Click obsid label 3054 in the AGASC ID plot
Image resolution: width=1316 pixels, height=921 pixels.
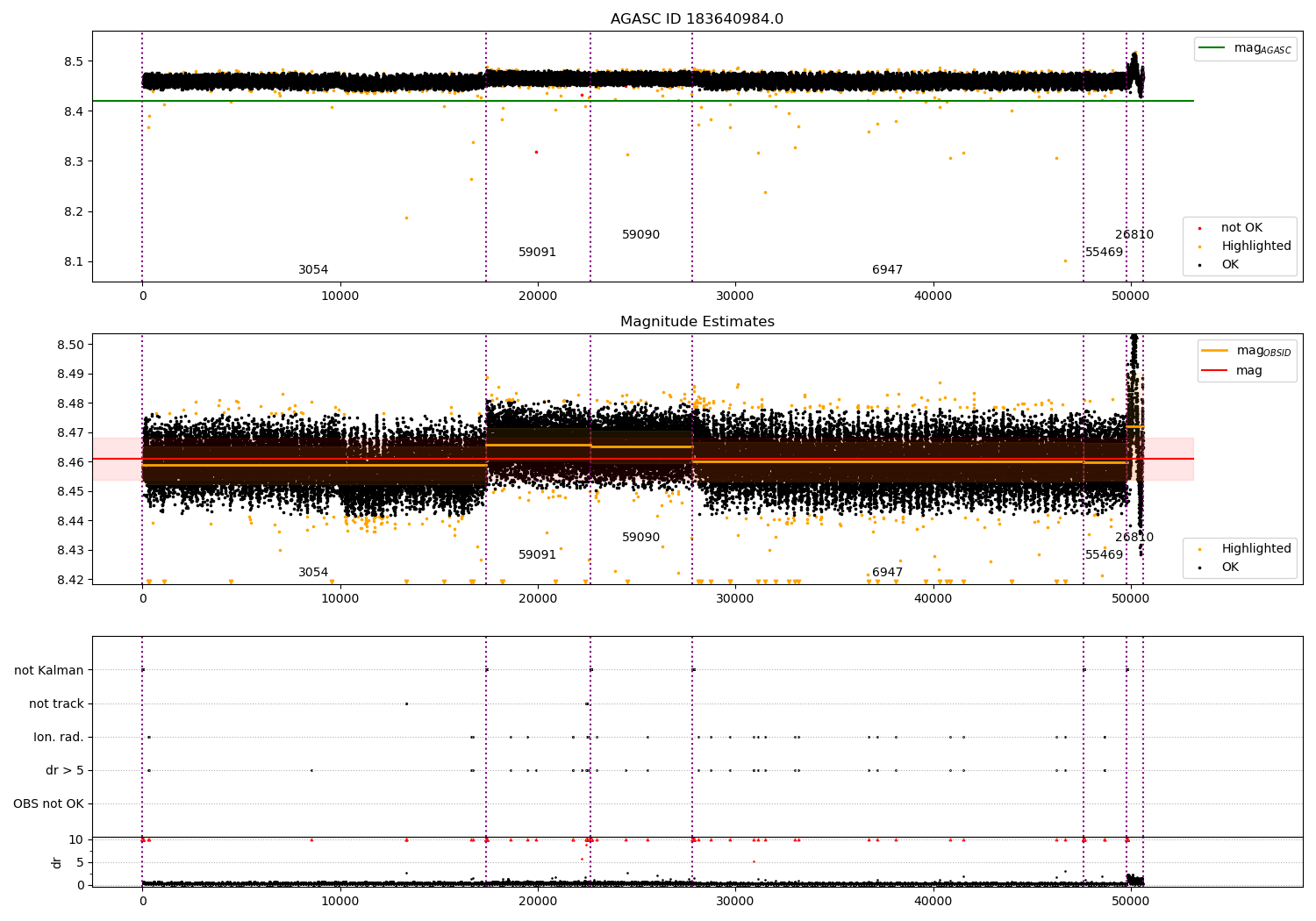click(313, 270)
